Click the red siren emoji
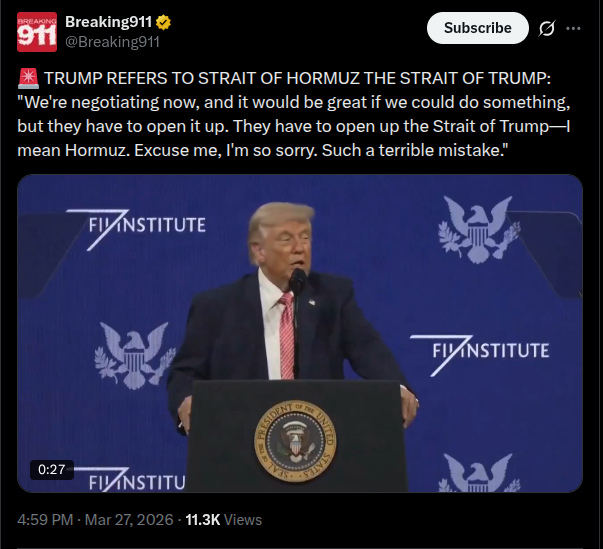 (28, 78)
